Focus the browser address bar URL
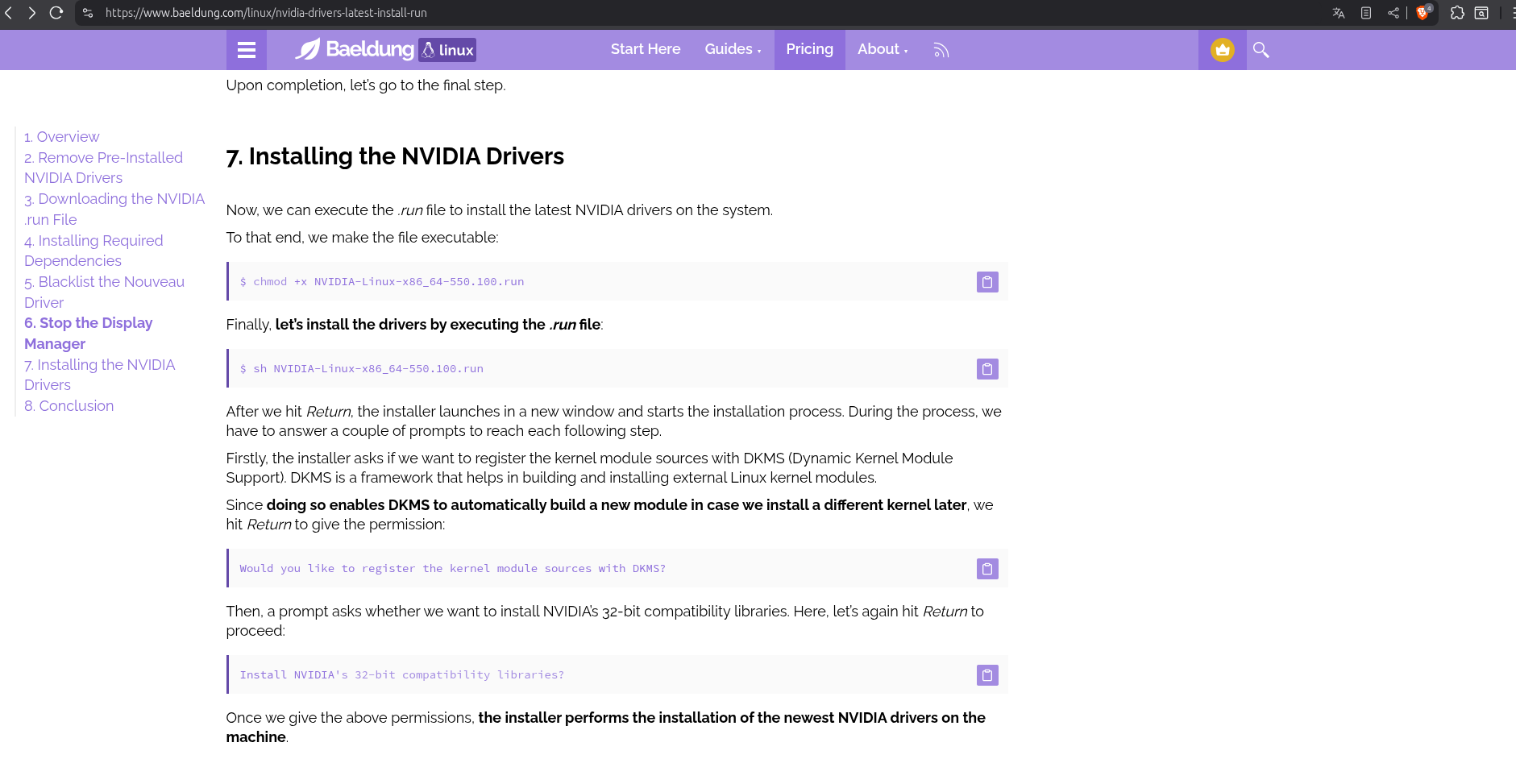 click(266, 13)
